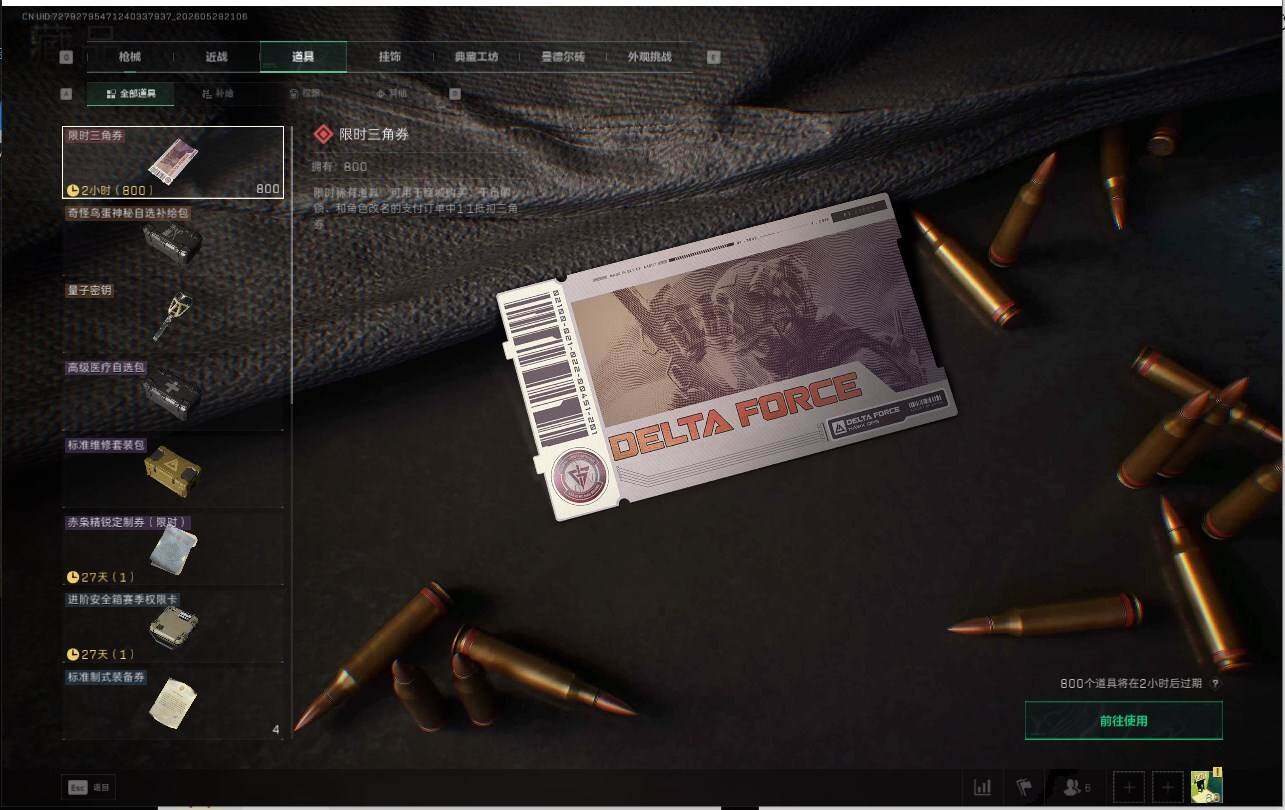The width and height of the screenshot is (1285, 810).
Task: Switch to the 近战 (melee) tab
Action: point(216,57)
